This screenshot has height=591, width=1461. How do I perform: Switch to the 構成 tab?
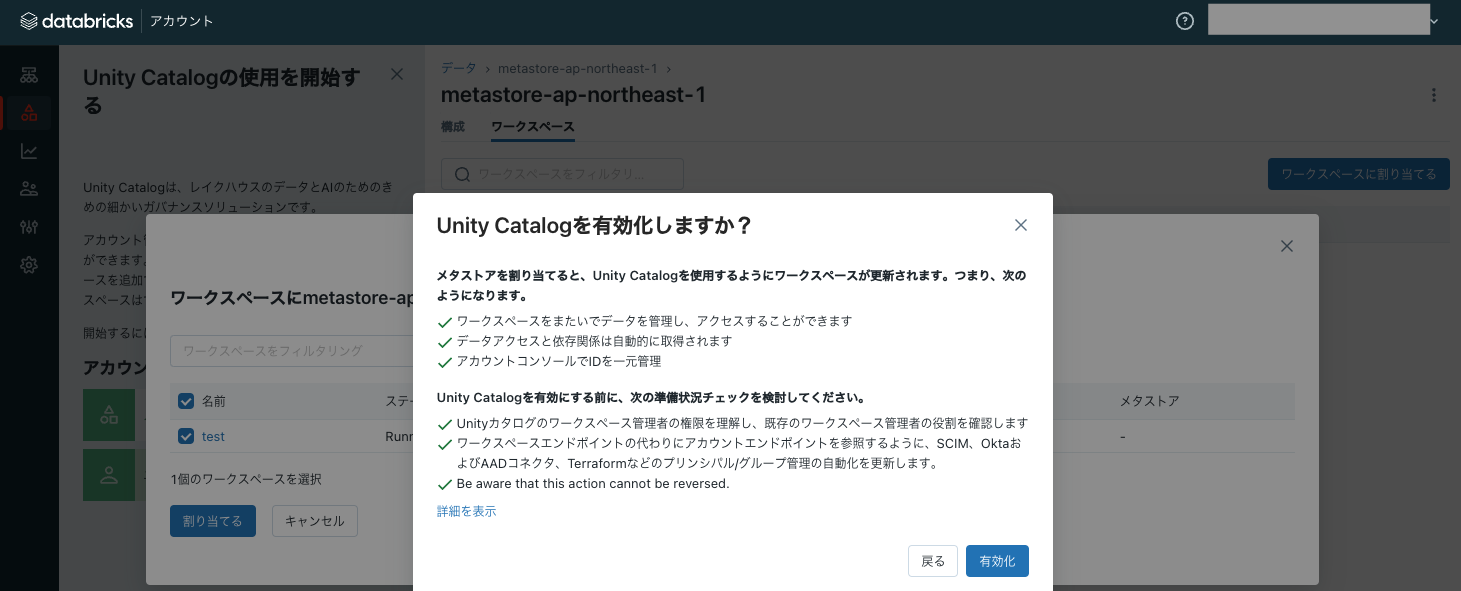(x=453, y=127)
